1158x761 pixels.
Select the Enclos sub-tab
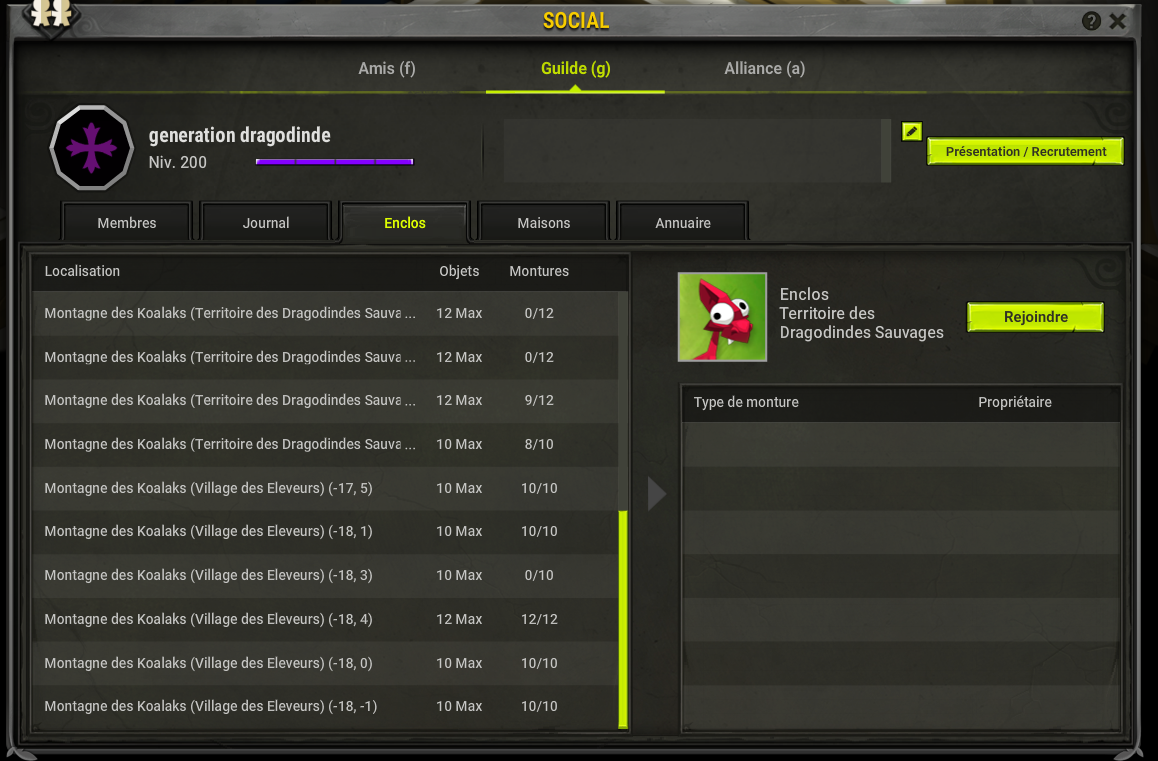click(x=405, y=222)
